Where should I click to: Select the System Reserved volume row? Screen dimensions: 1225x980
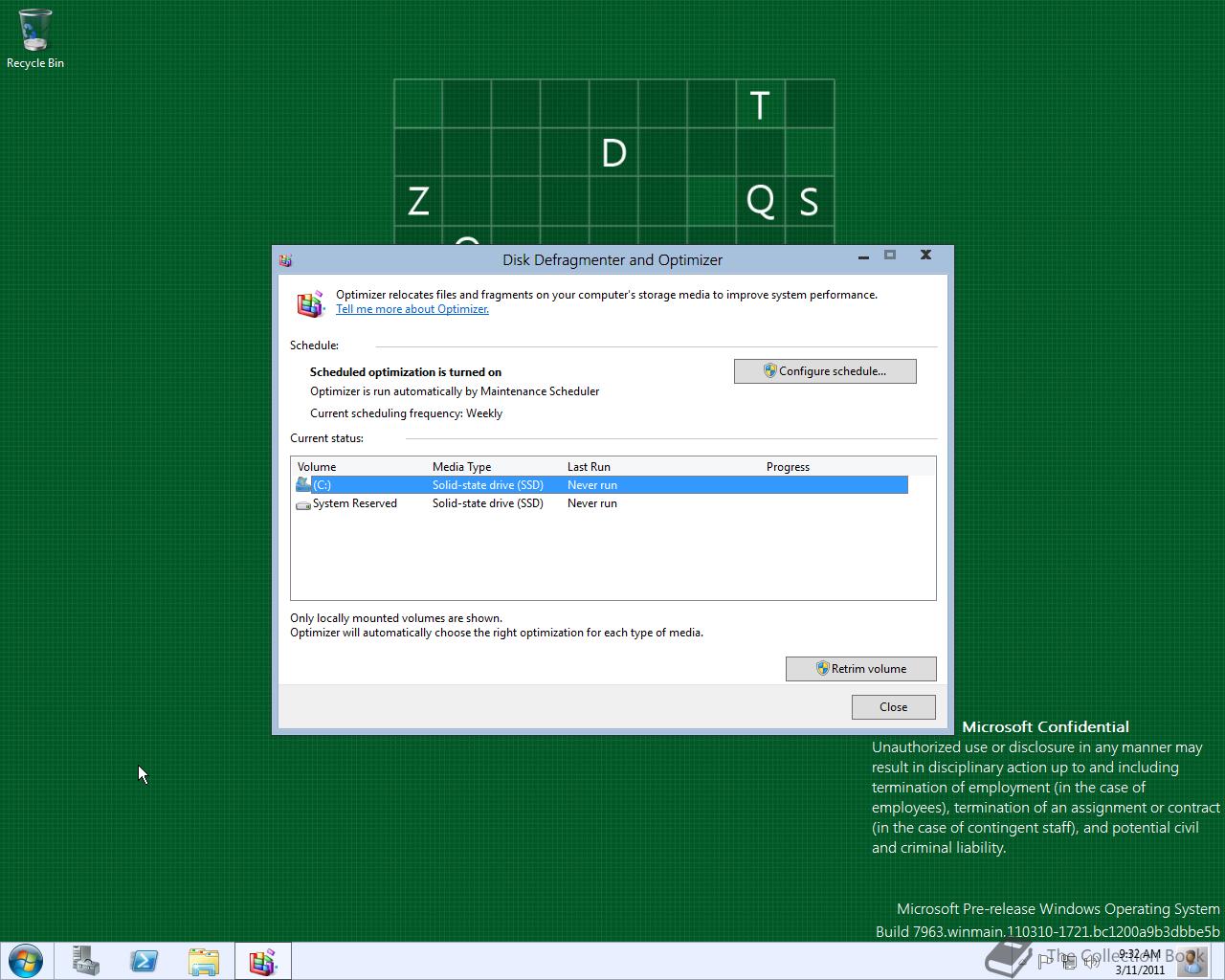601,503
